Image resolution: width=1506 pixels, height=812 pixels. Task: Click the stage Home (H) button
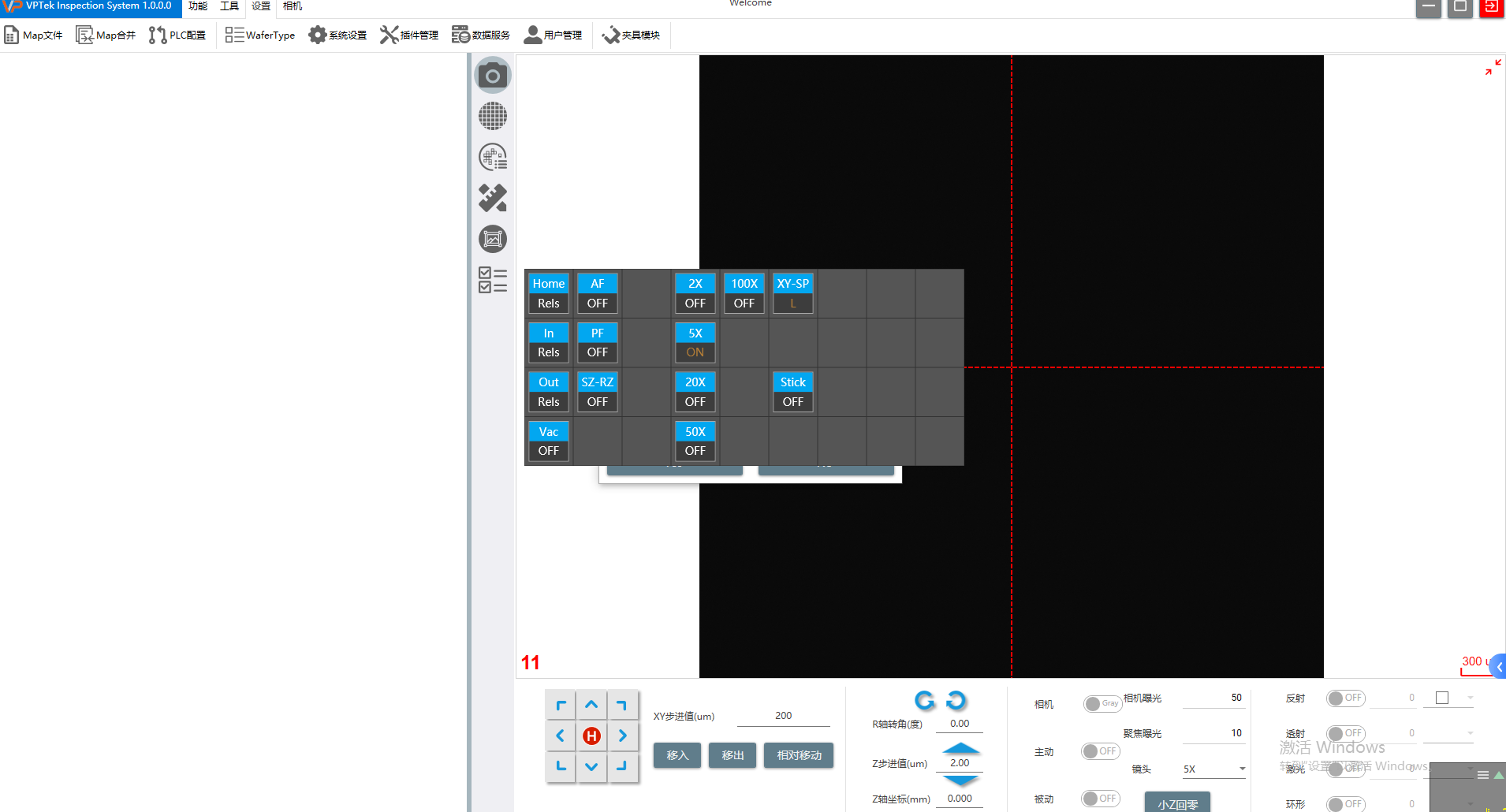591,736
